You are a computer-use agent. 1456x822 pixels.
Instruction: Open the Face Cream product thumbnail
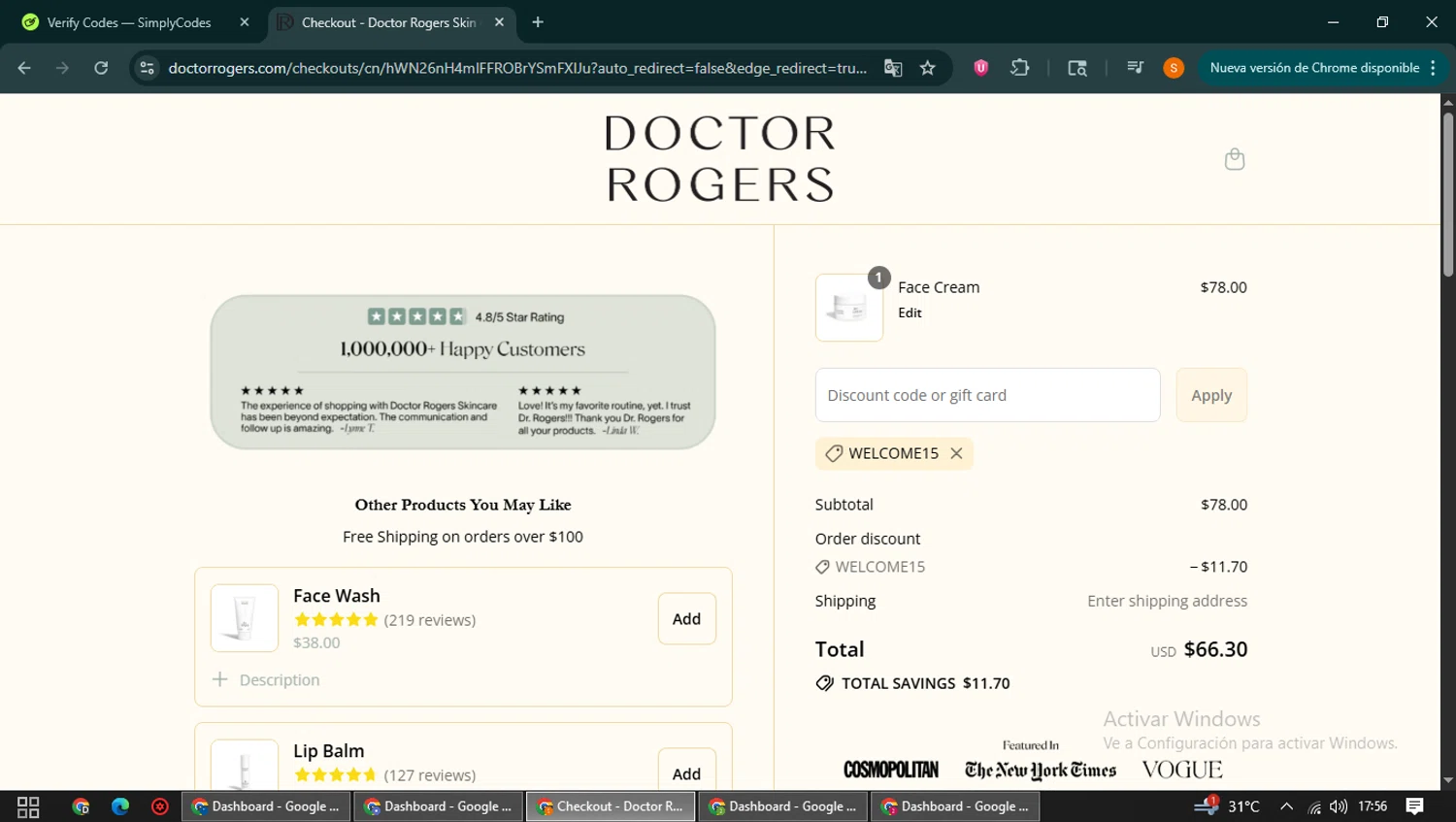(849, 308)
